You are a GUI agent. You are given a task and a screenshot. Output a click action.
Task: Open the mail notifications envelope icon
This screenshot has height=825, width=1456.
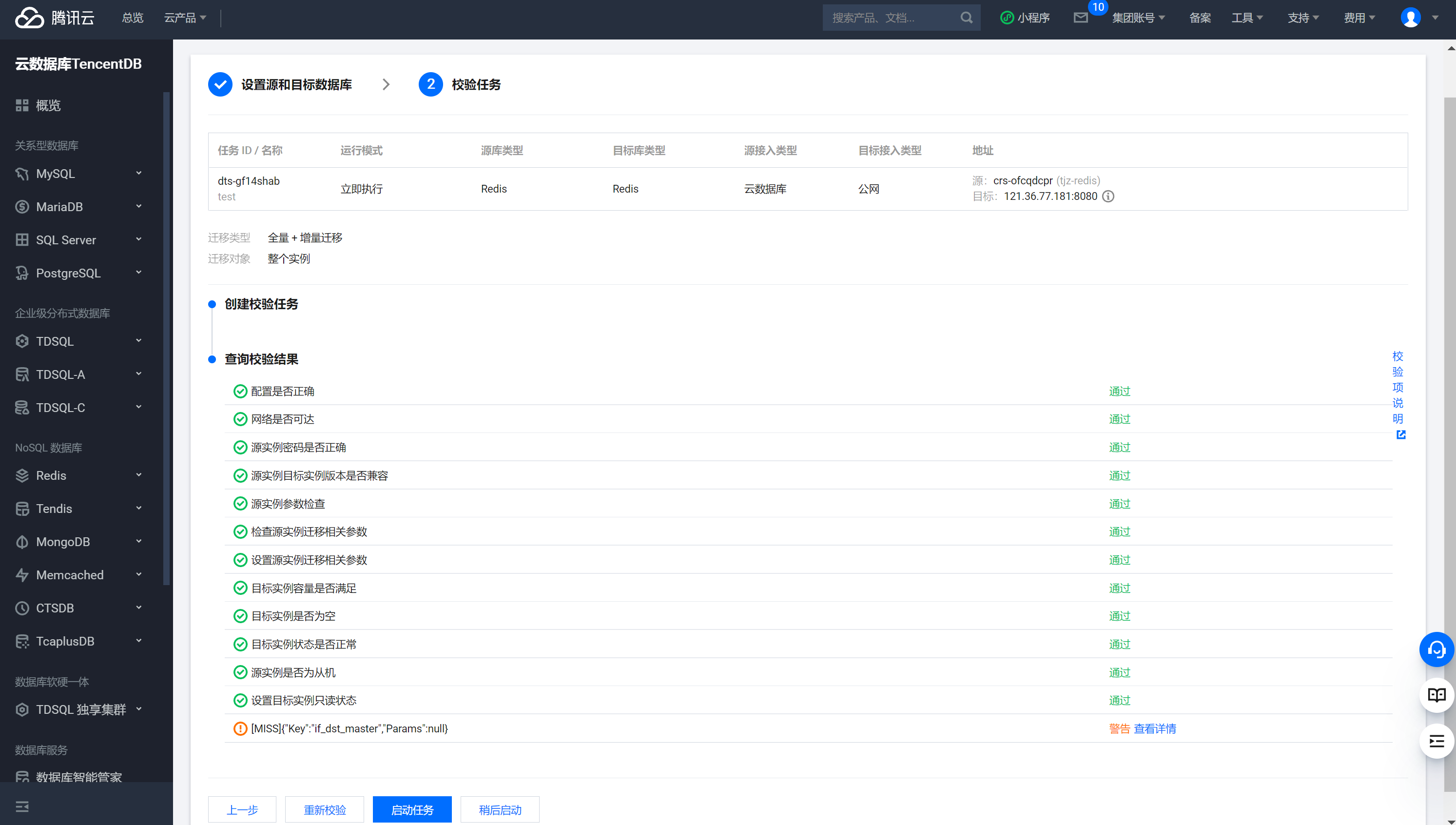[x=1081, y=18]
